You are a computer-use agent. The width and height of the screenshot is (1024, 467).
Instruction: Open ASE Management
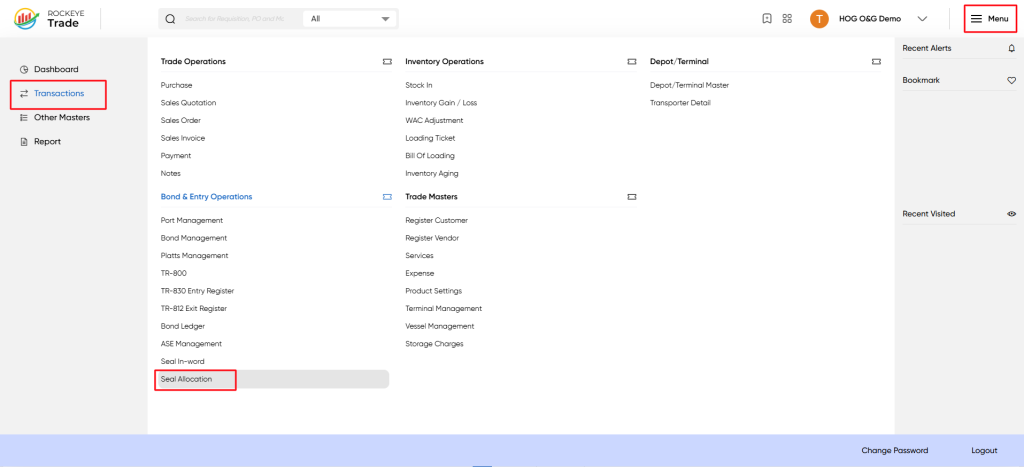pyautogui.click(x=191, y=344)
